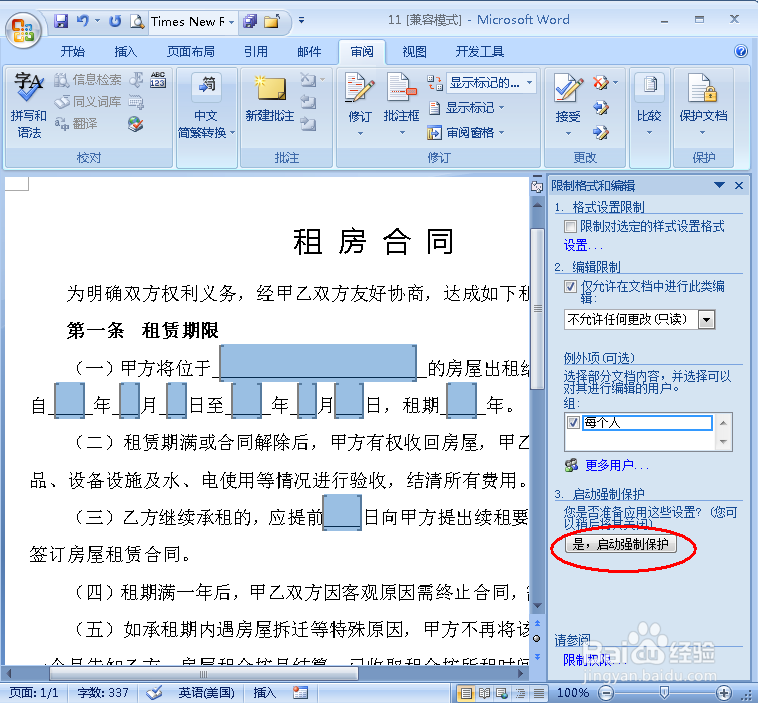758x703 pixels.
Task: Open the Office button menu
Action: pos(23,30)
